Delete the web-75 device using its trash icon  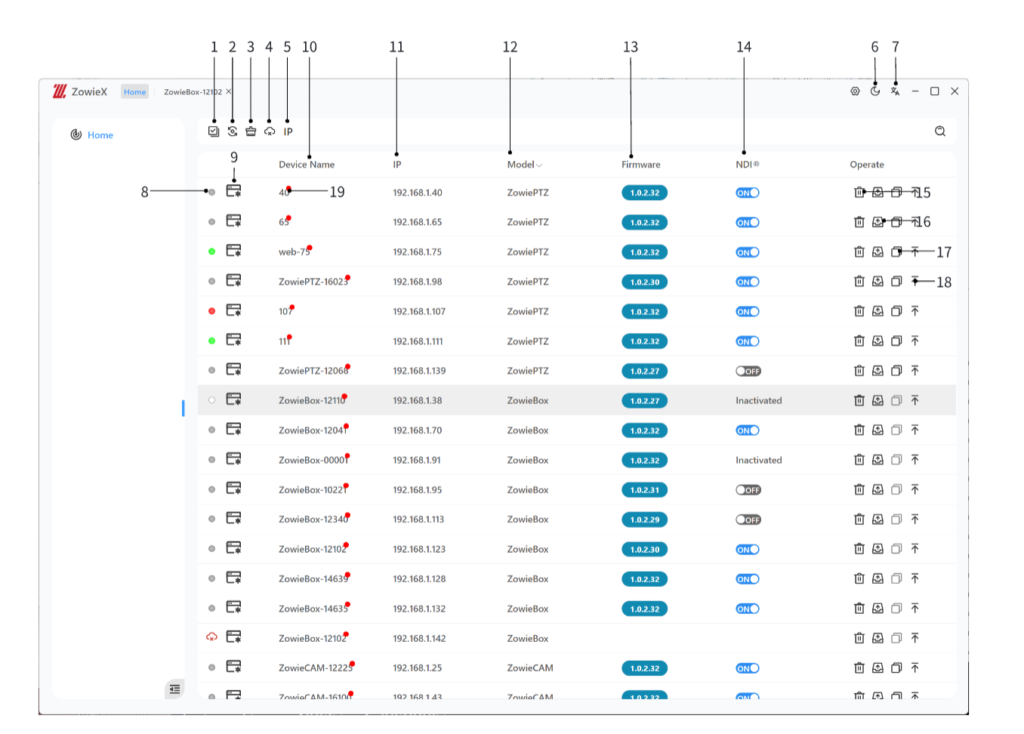(x=858, y=252)
